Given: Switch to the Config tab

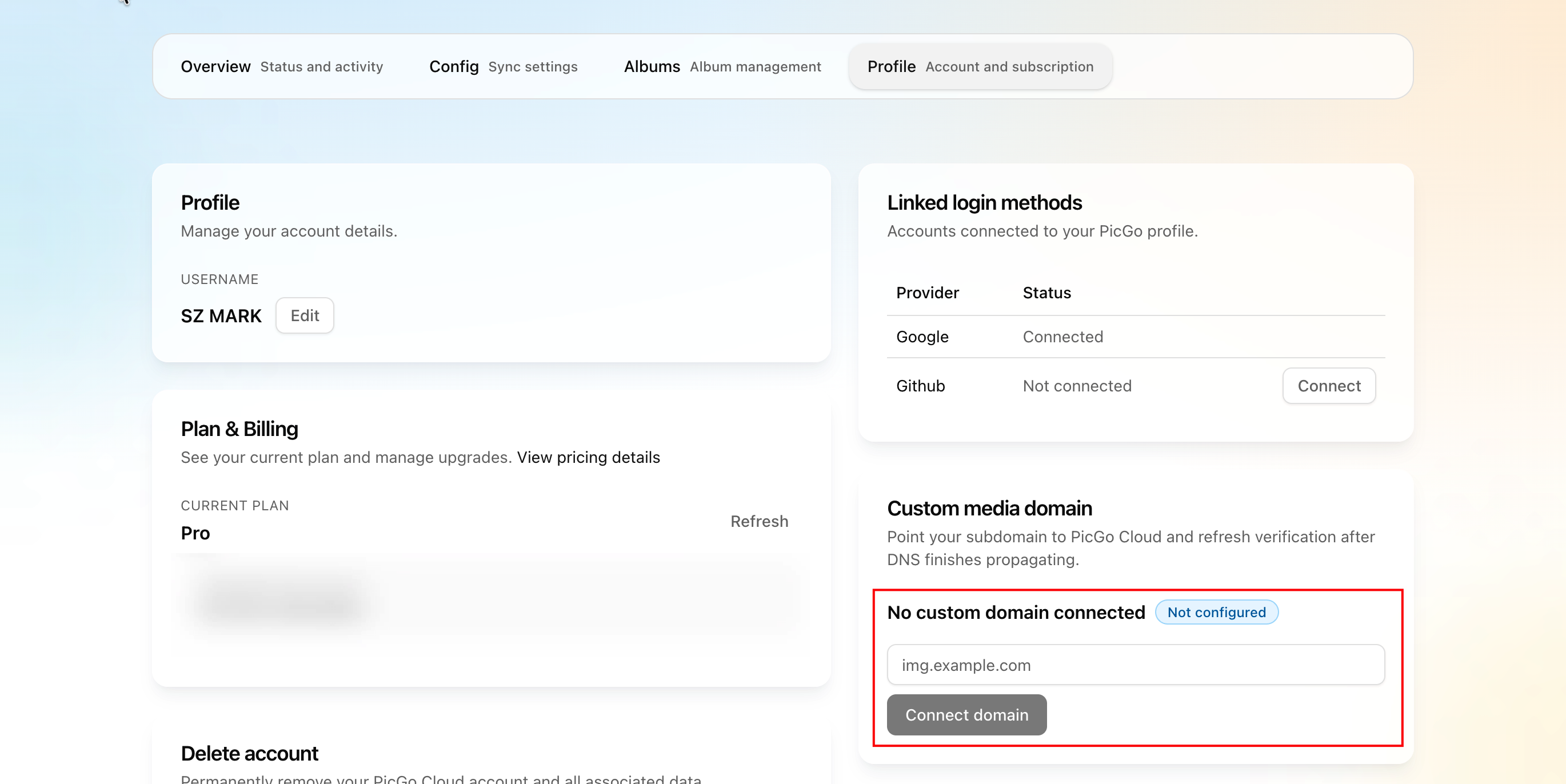Looking at the screenshot, I should 503,66.
